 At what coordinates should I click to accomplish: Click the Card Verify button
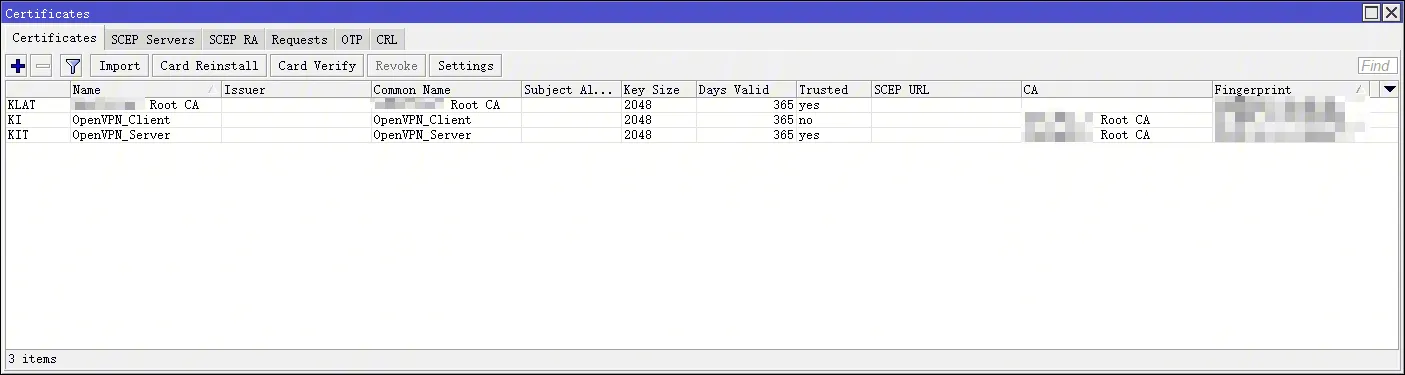(317, 66)
